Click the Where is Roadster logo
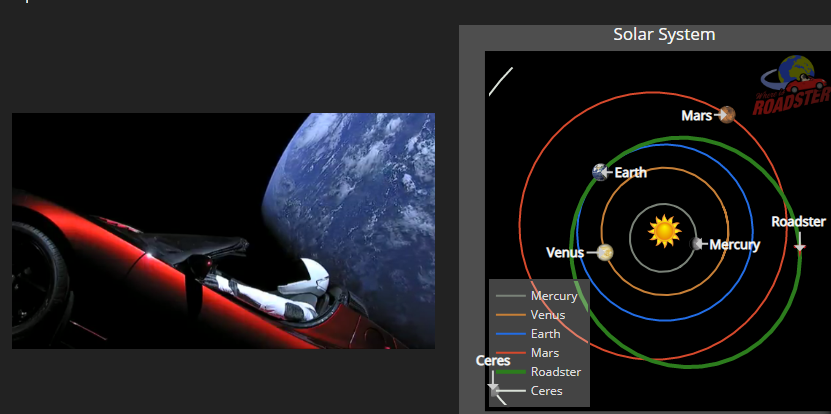831x414 pixels. pos(792,85)
